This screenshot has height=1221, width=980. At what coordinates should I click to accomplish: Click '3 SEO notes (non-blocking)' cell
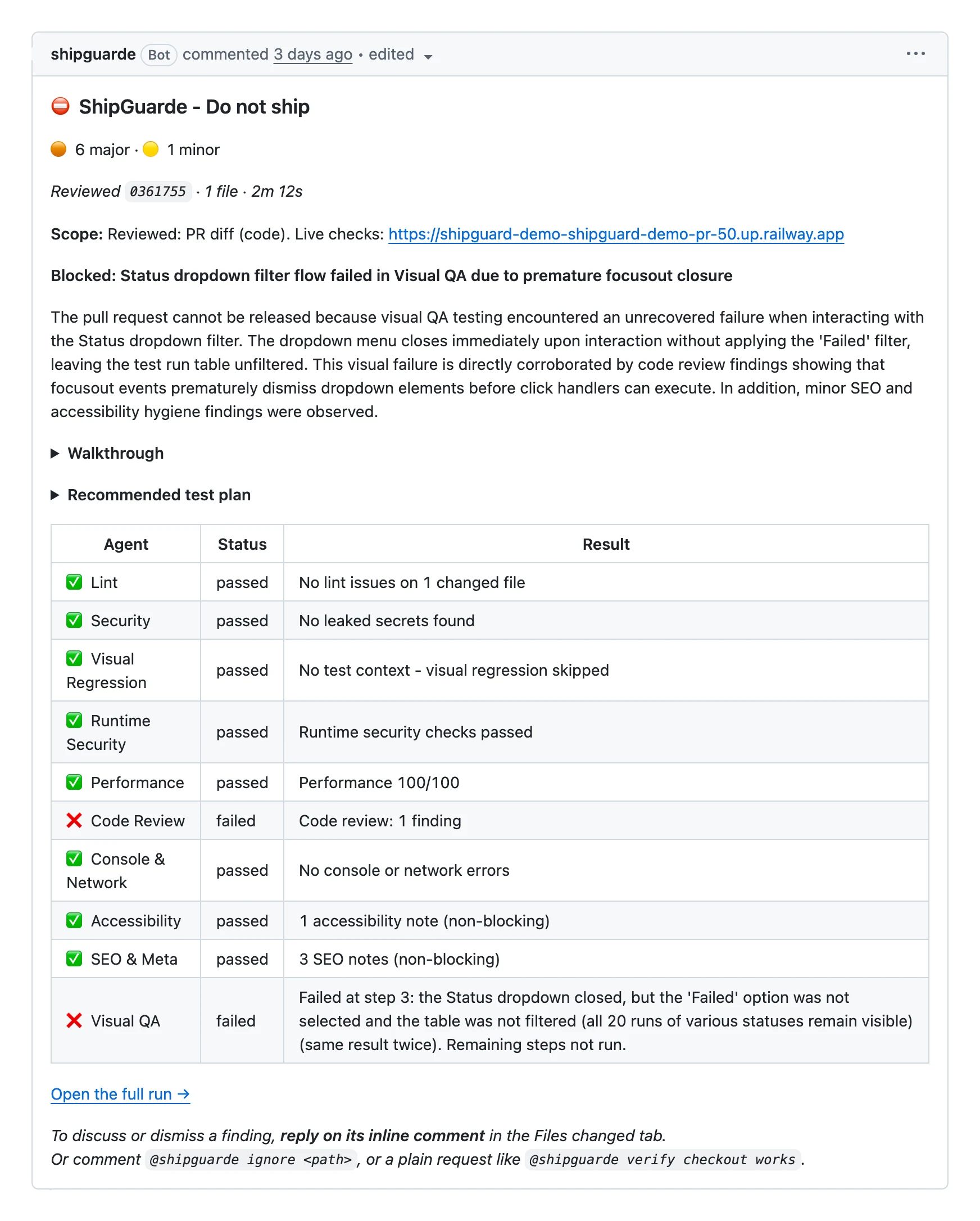point(399,959)
